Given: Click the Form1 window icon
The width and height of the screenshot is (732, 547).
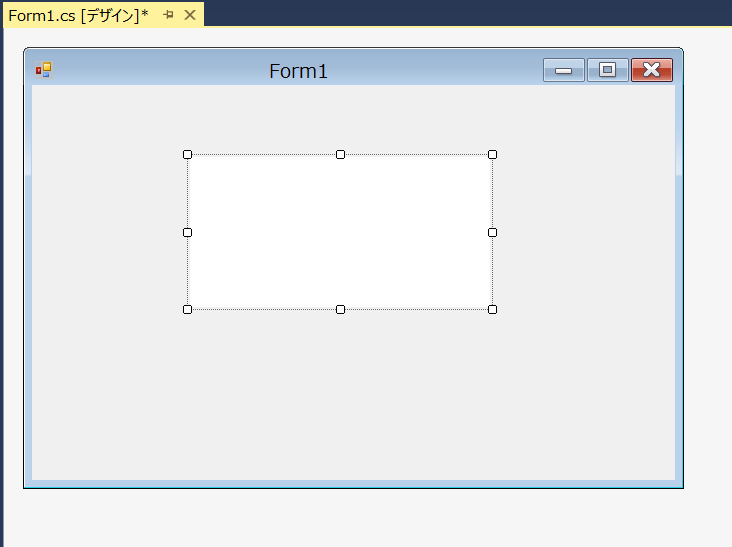Looking at the screenshot, I should point(44,70).
